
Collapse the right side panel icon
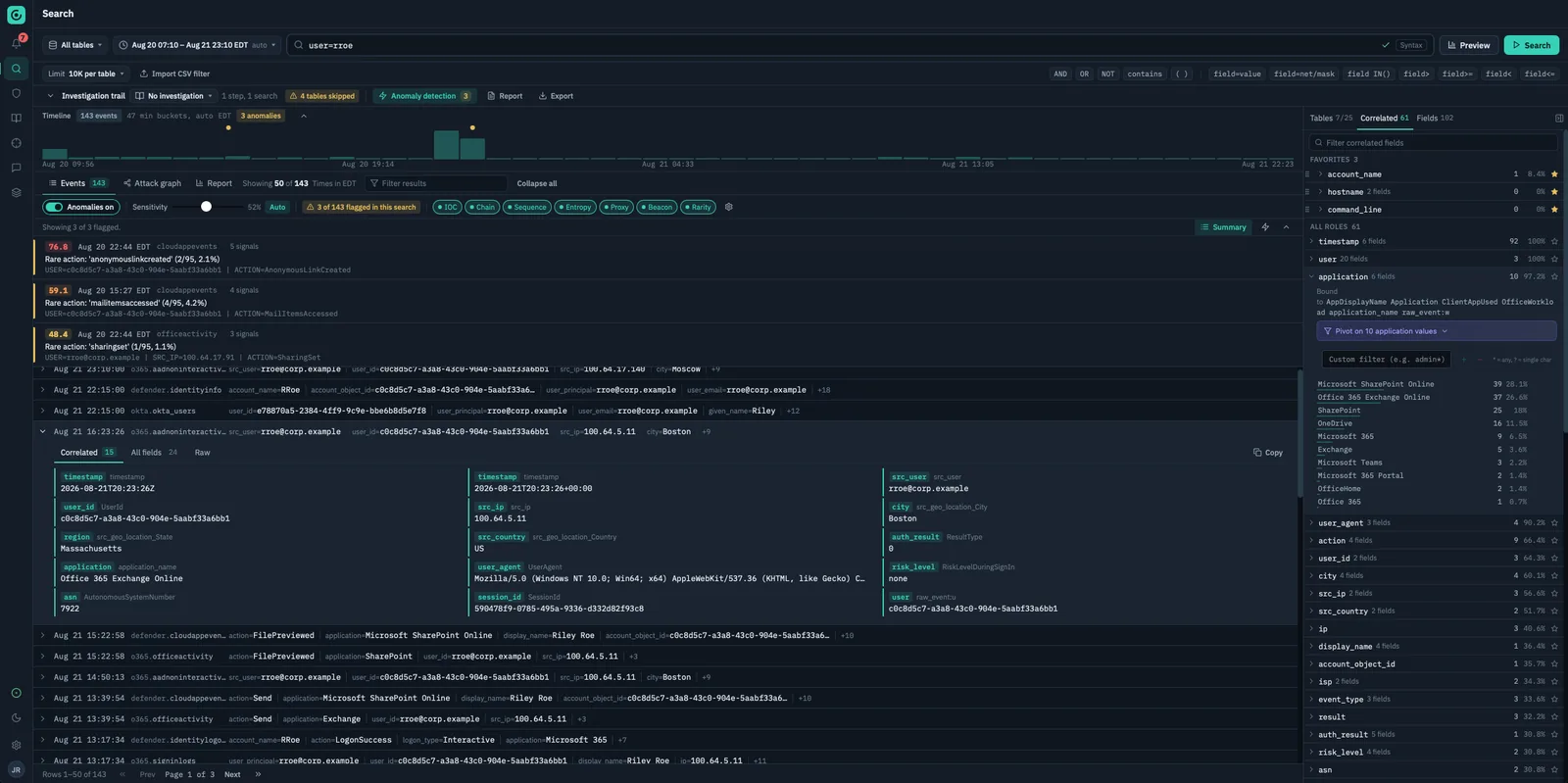pyautogui.click(x=1558, y=119)
